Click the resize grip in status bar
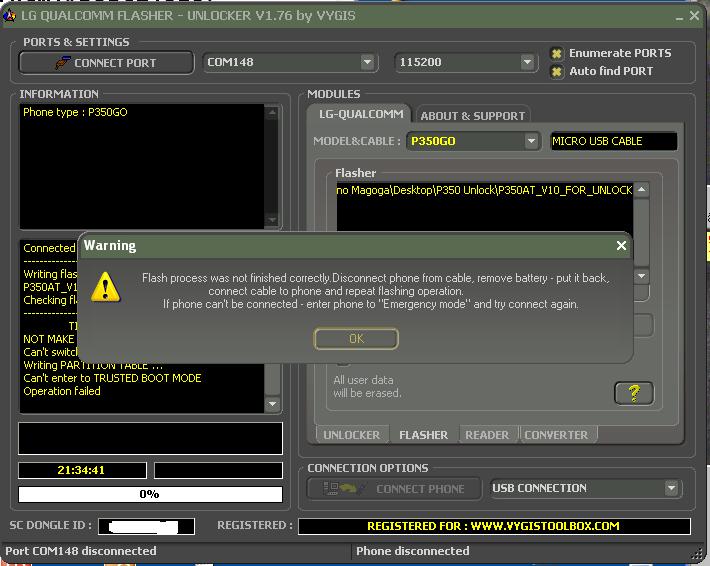This screenshot has height=566, width=710. 698,554
